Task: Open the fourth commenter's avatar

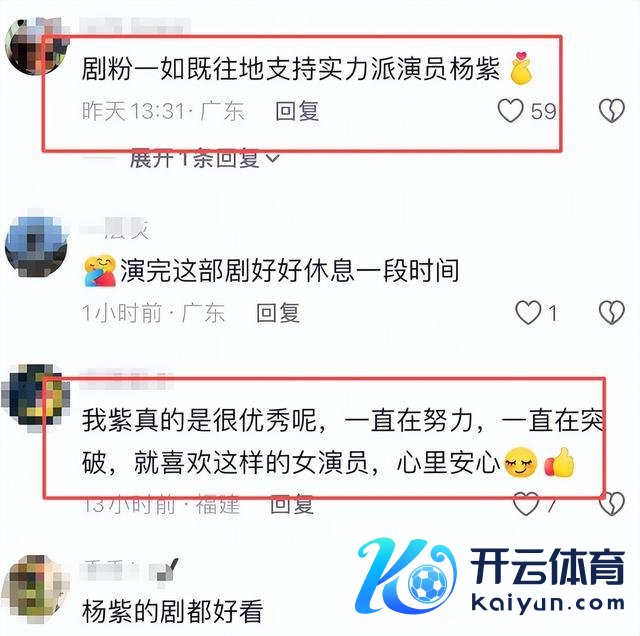Action: 35,589
